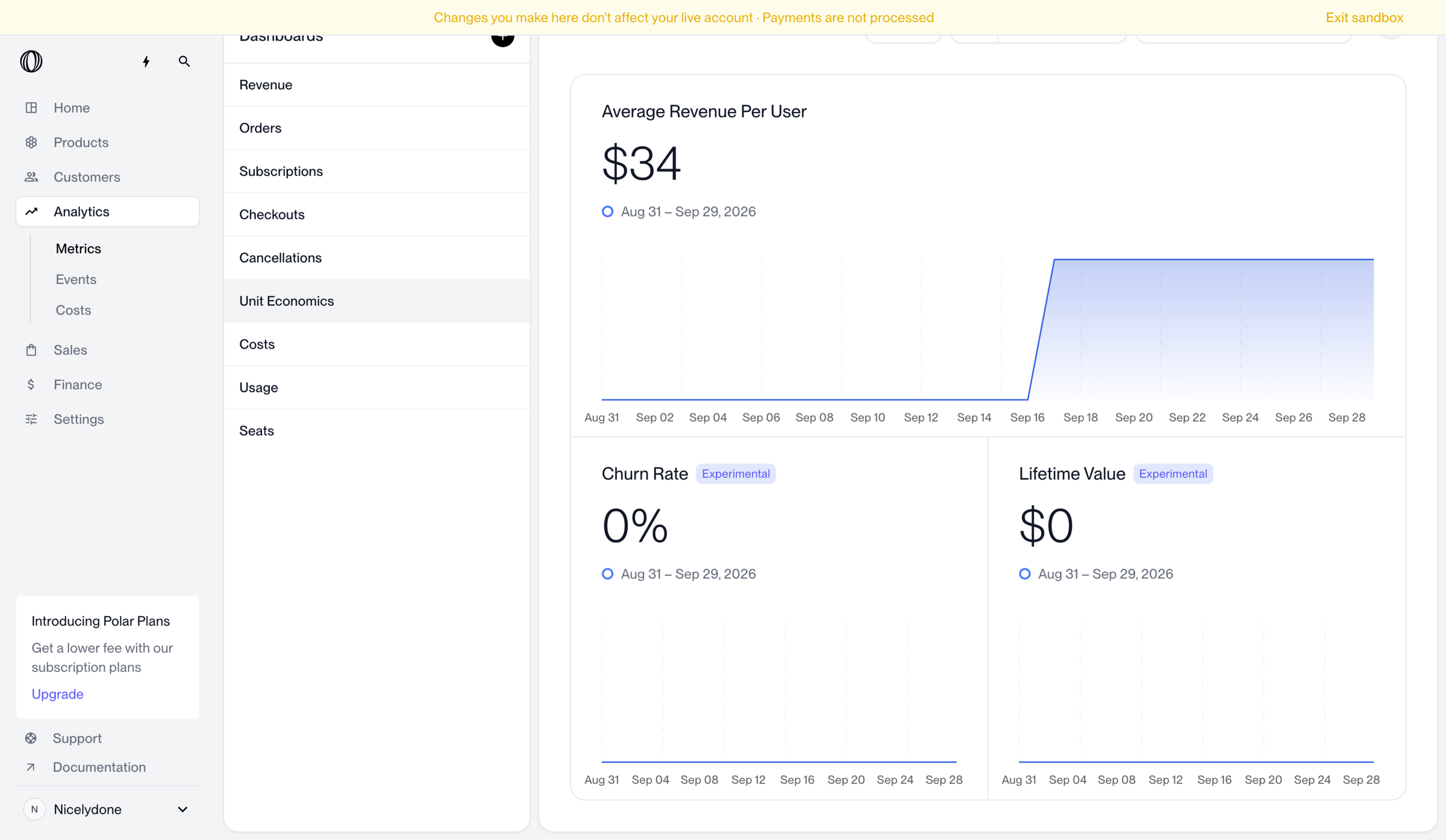This screenshot has width=1446, height=840.
Task: Click the Analytics trend-line icon
Action: click(x=31, y=211)
